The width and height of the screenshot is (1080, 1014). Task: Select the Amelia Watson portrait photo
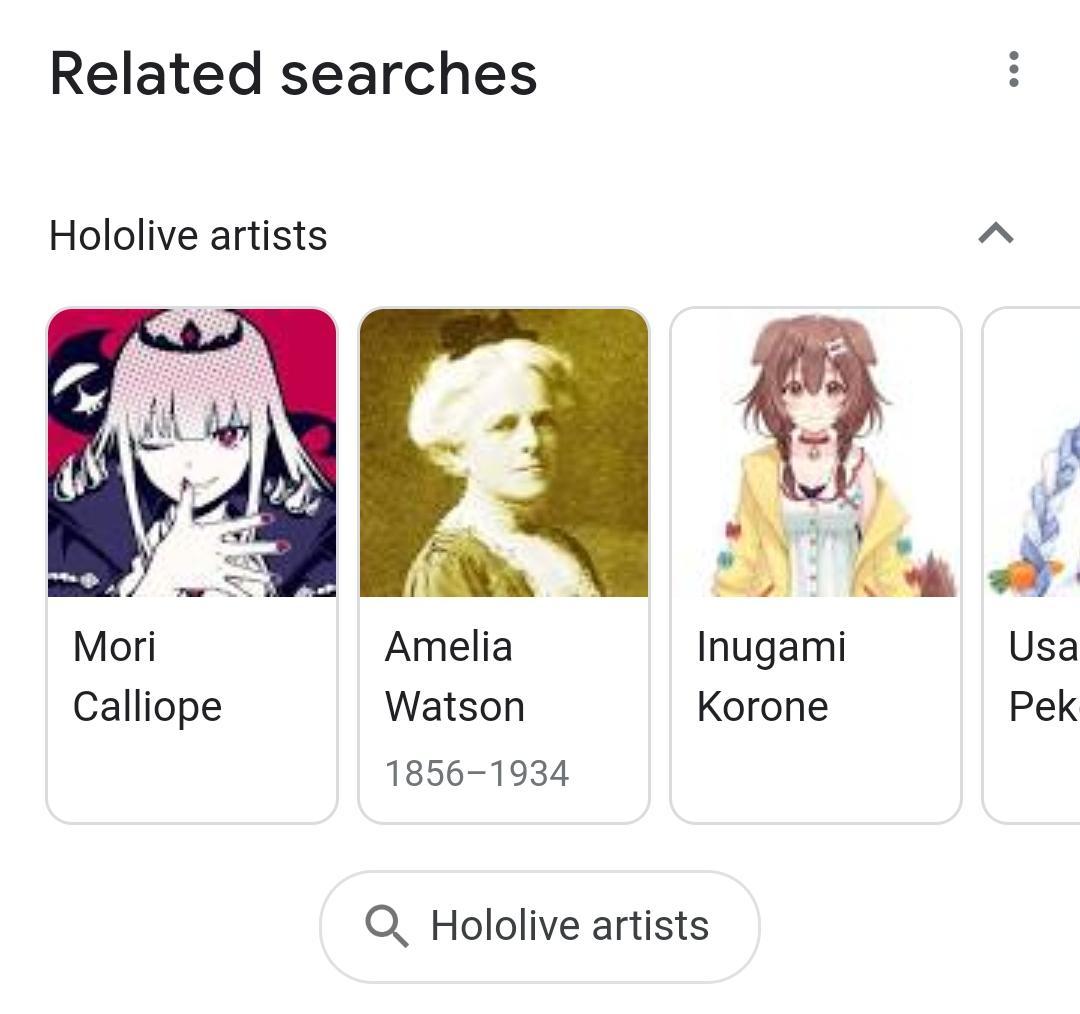tap(502, 452)
